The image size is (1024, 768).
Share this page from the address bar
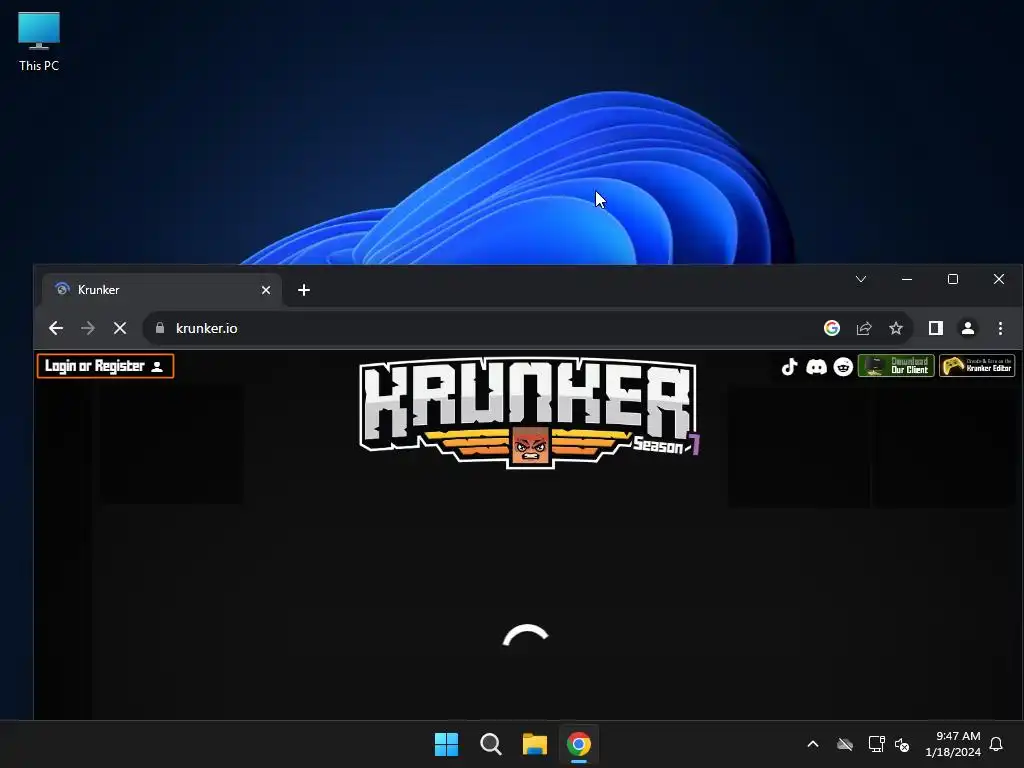point(864,328)
